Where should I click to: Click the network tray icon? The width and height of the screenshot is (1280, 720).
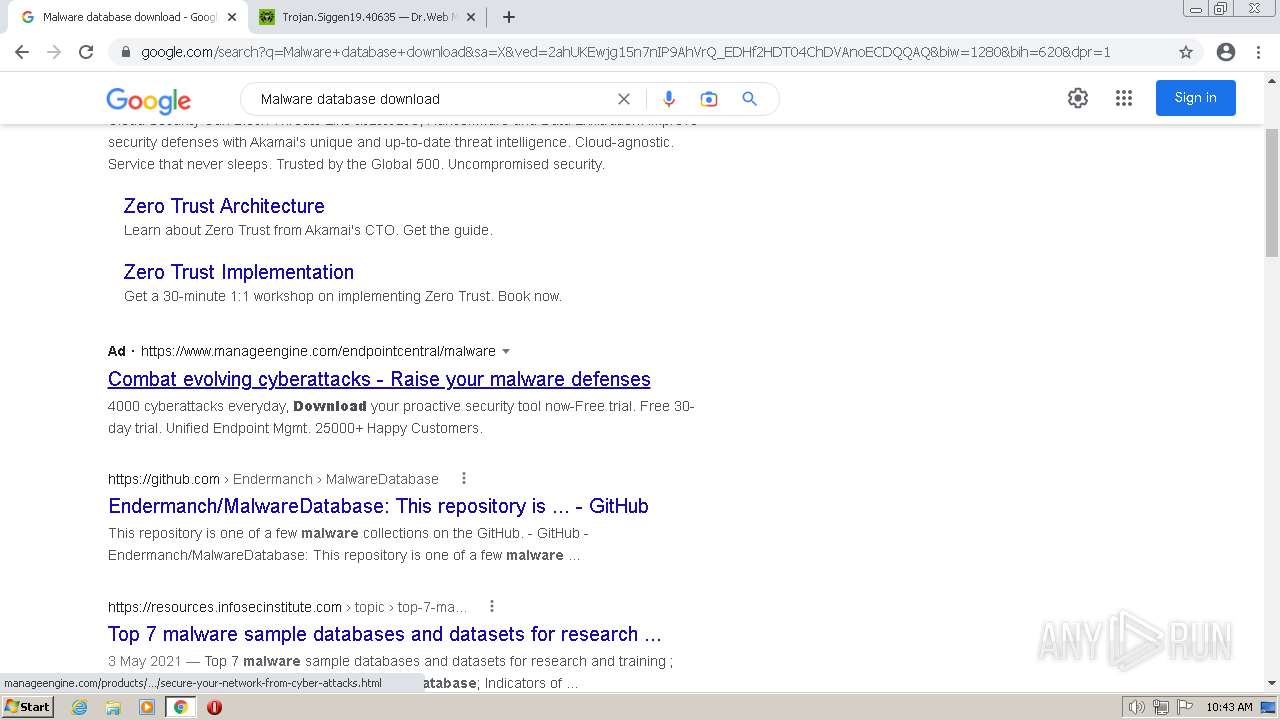tap(1161, 707)
